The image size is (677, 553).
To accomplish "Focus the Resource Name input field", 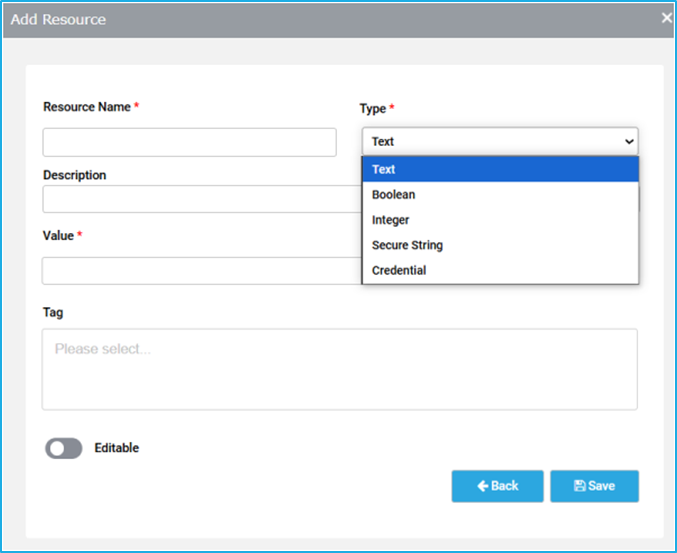I will pos(190,142).
